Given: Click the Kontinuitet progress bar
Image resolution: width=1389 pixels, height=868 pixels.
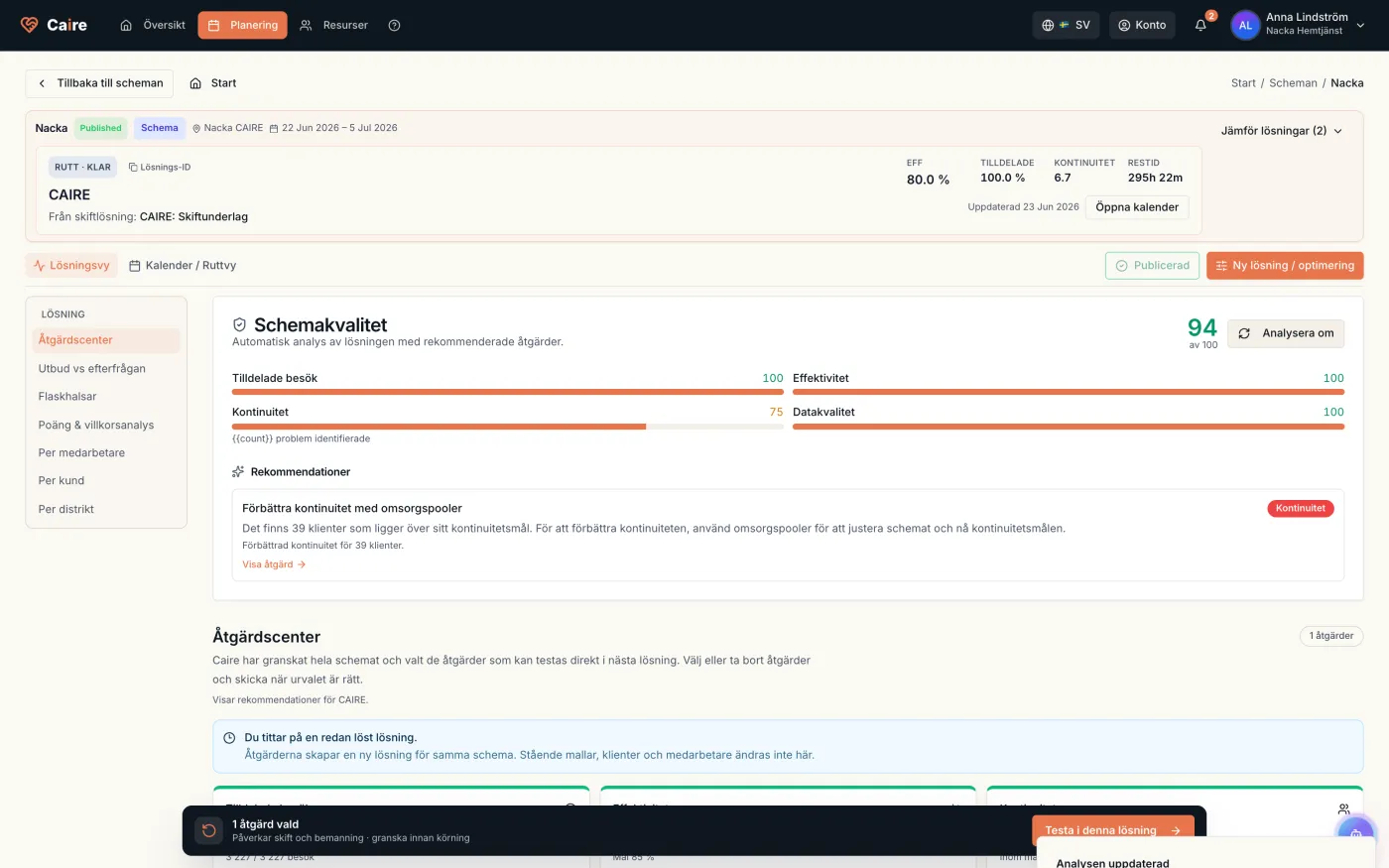Looking at the screenshot, I should [508, 427].
